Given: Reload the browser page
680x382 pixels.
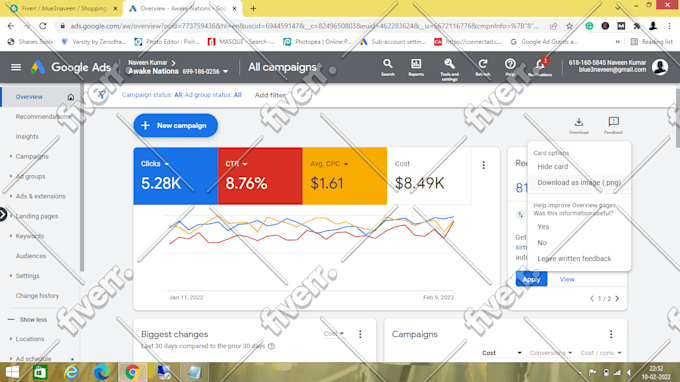Looking at the screenshot, I should (42, 26).
